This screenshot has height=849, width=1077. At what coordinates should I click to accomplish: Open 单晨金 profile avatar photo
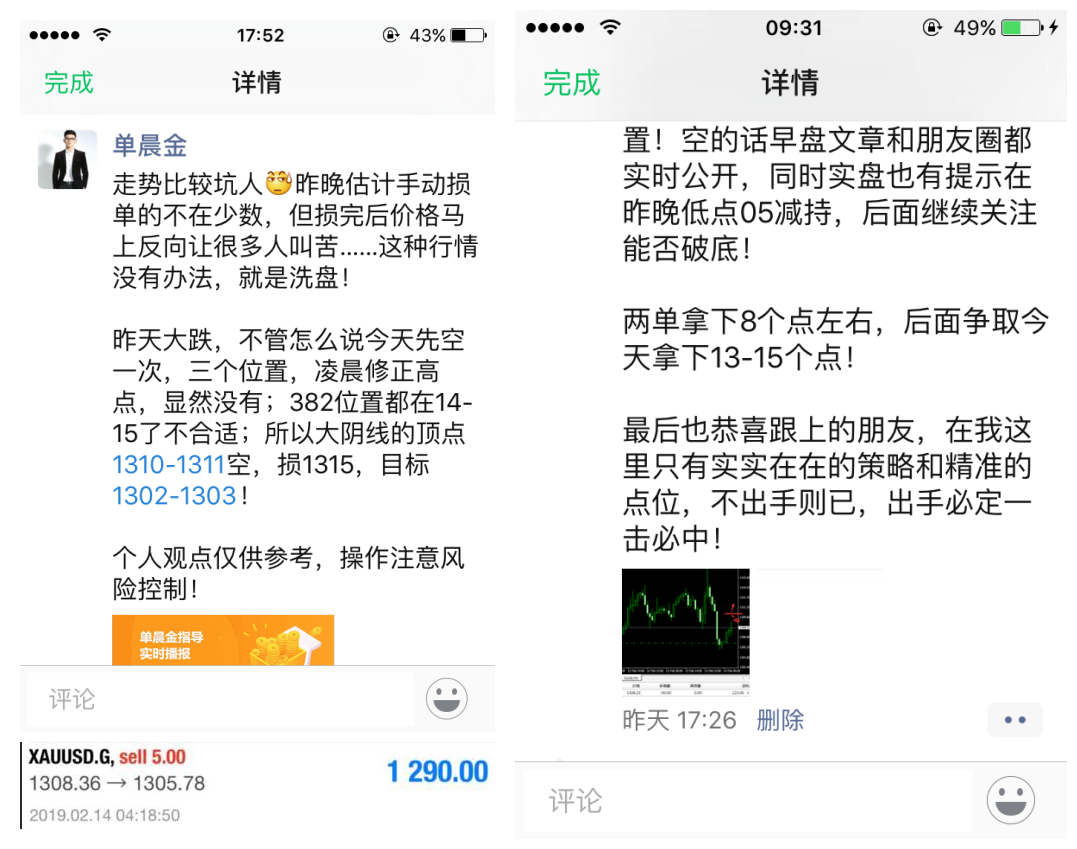coord(67,159)
